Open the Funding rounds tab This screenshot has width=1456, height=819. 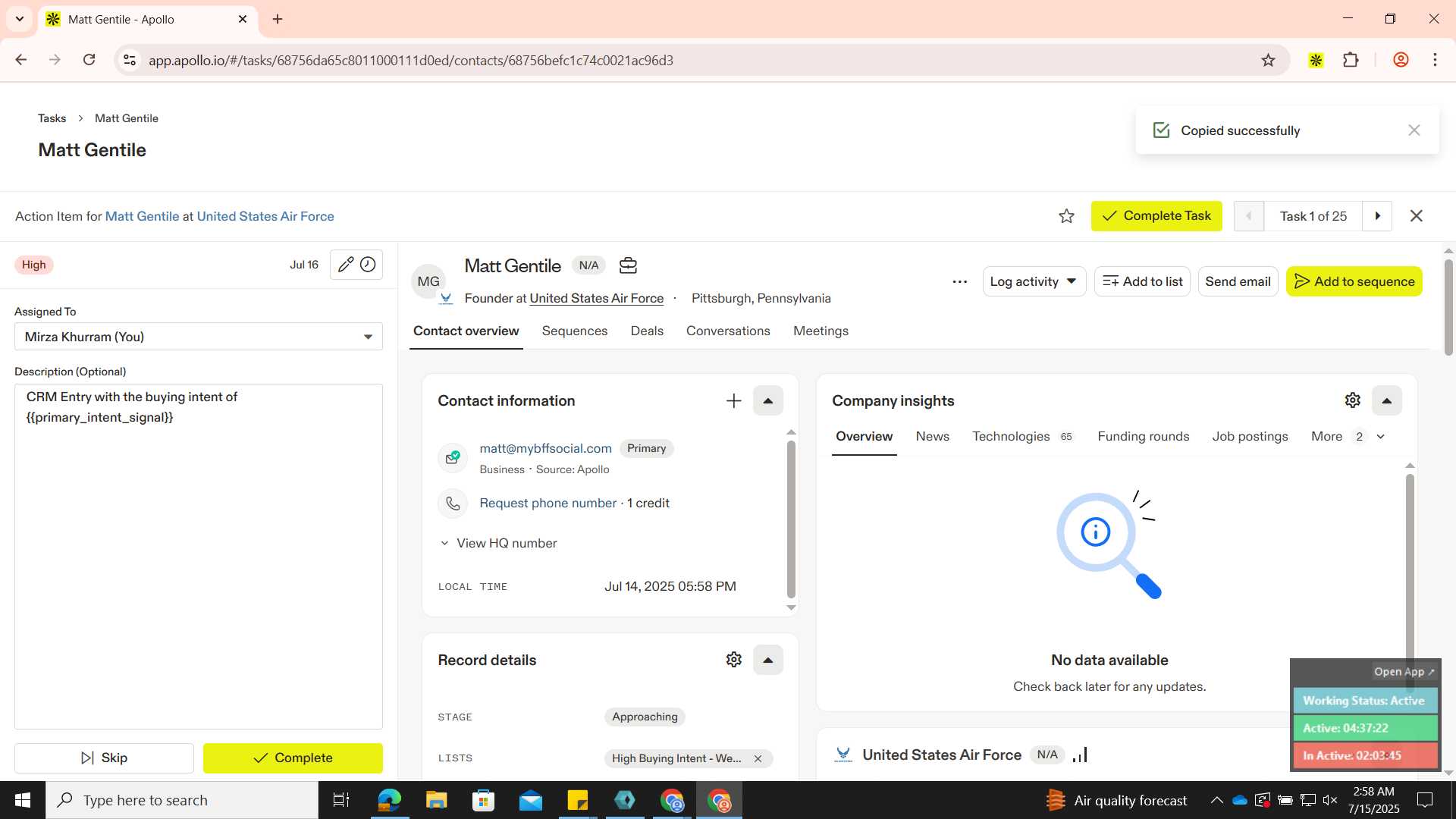point(1143,437)
